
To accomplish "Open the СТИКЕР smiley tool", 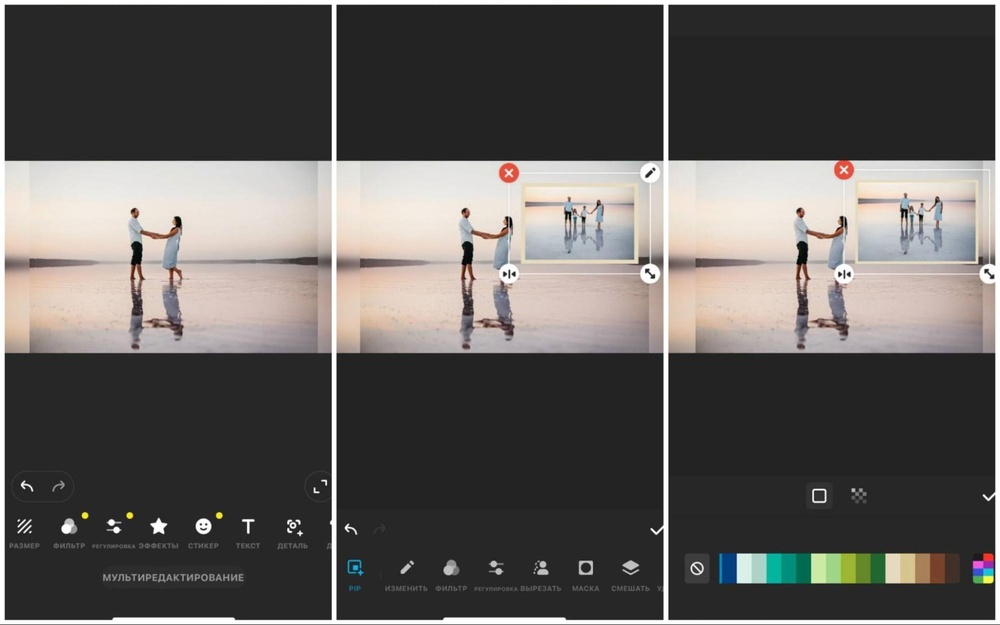I will click(203, 531).
